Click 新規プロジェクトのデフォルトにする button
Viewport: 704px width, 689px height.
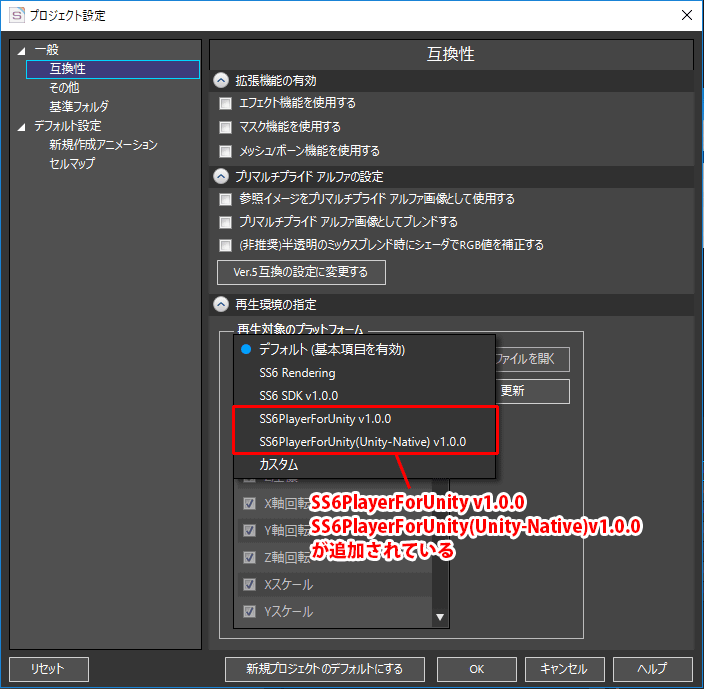[x=325, y=669]
